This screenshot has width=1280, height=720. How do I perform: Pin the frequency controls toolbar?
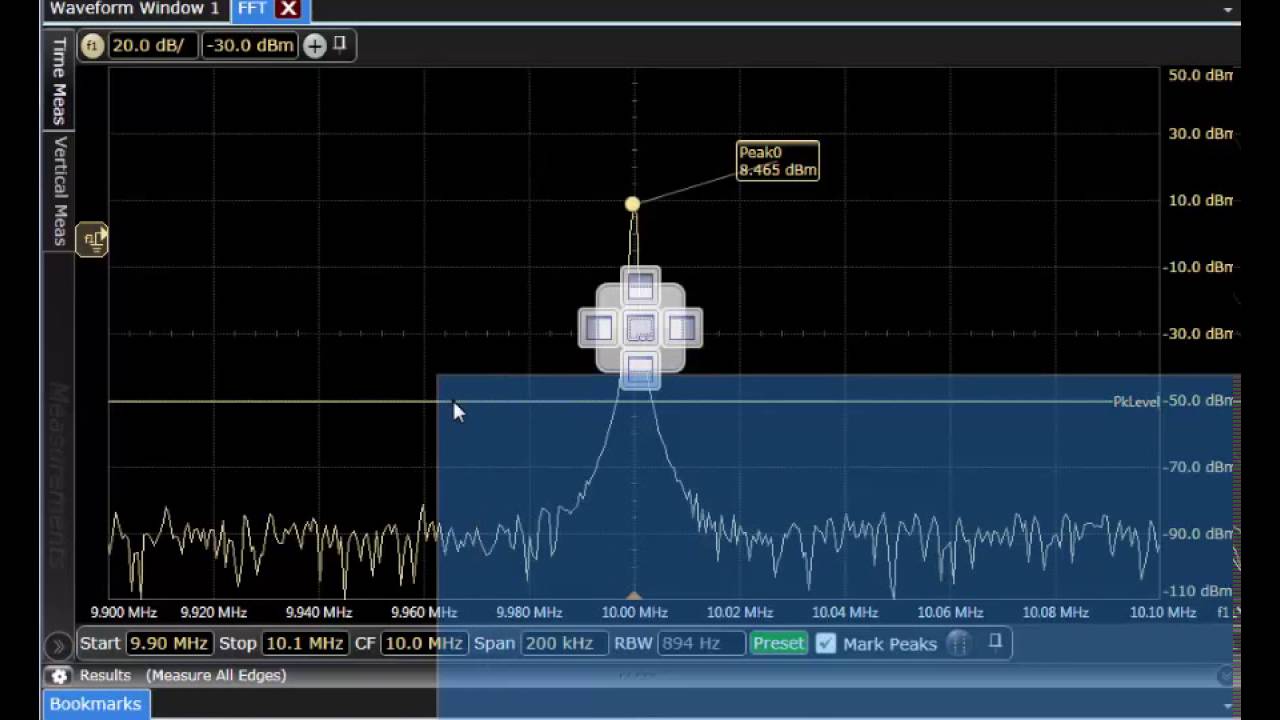coord(995,642)
